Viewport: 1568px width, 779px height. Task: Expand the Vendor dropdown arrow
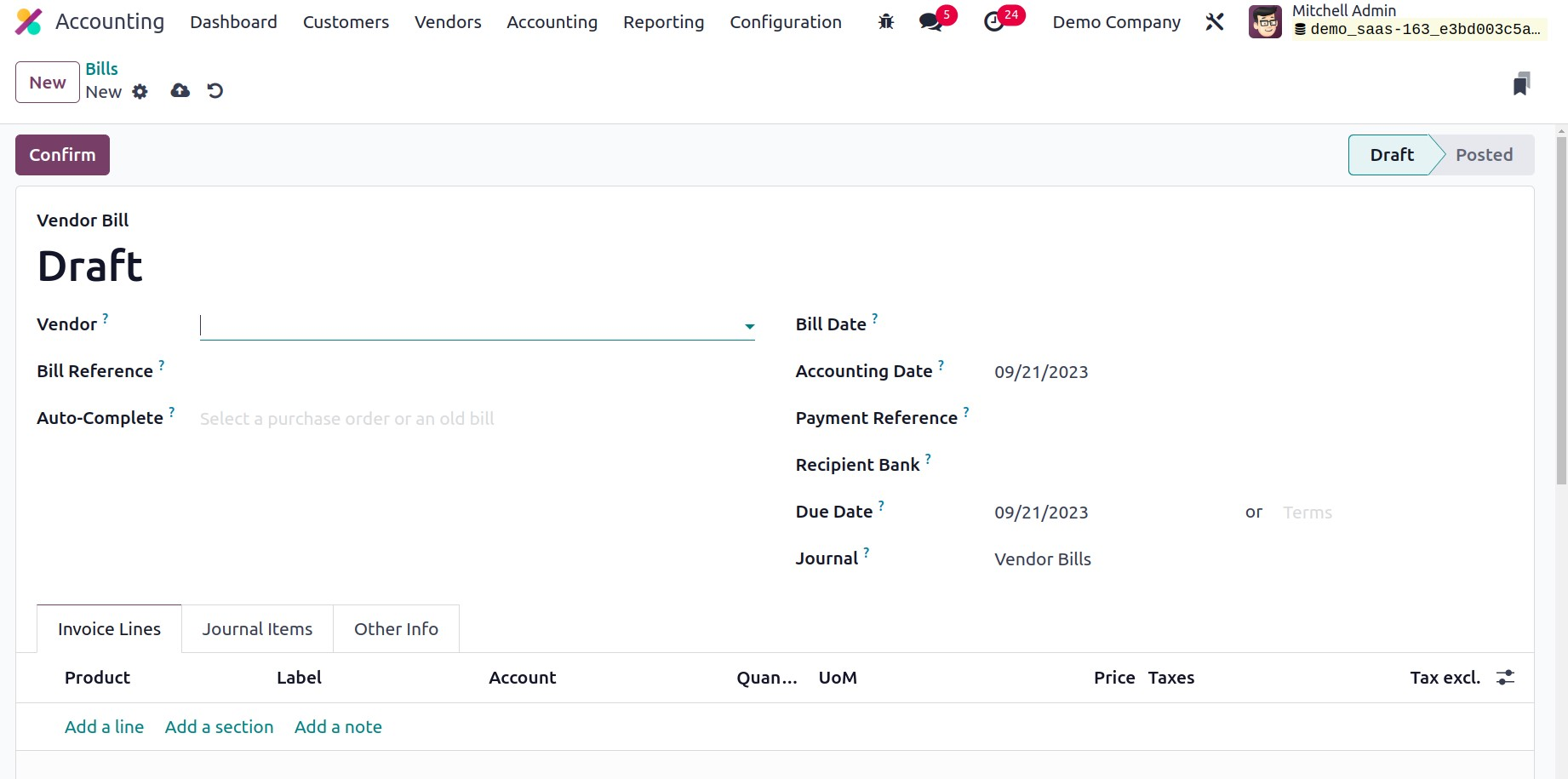point(749,327)
